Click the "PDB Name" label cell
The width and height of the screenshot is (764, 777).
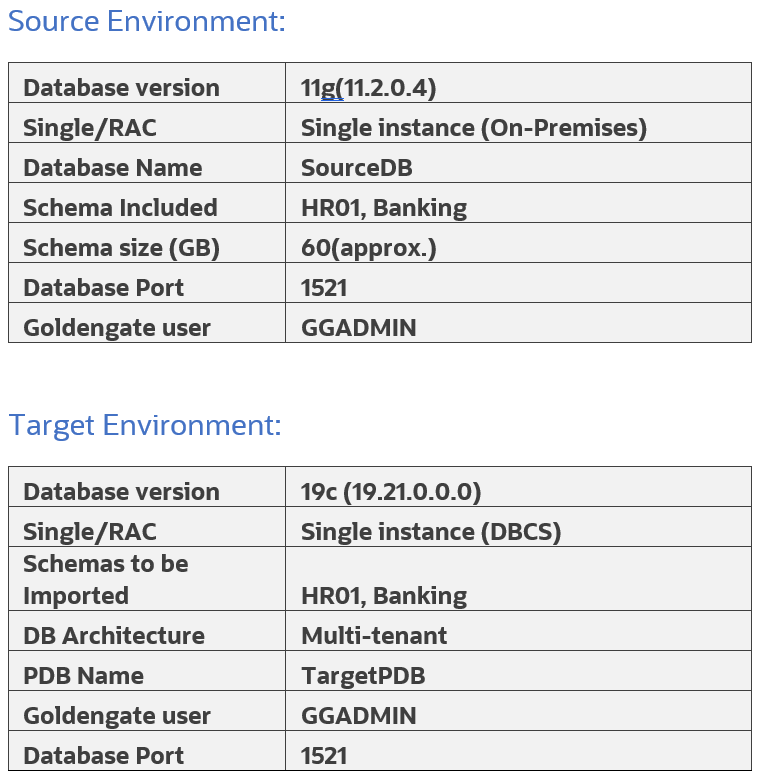(x=83, y=676)
